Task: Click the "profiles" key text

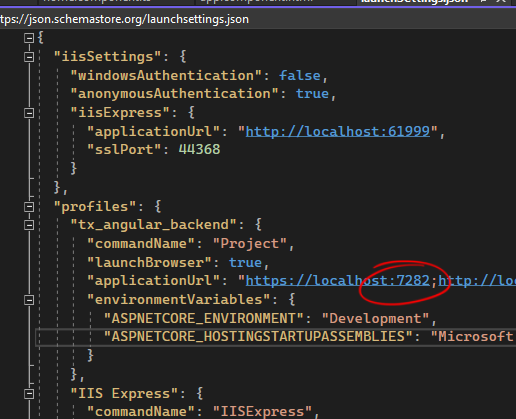Action: point(95,207)
